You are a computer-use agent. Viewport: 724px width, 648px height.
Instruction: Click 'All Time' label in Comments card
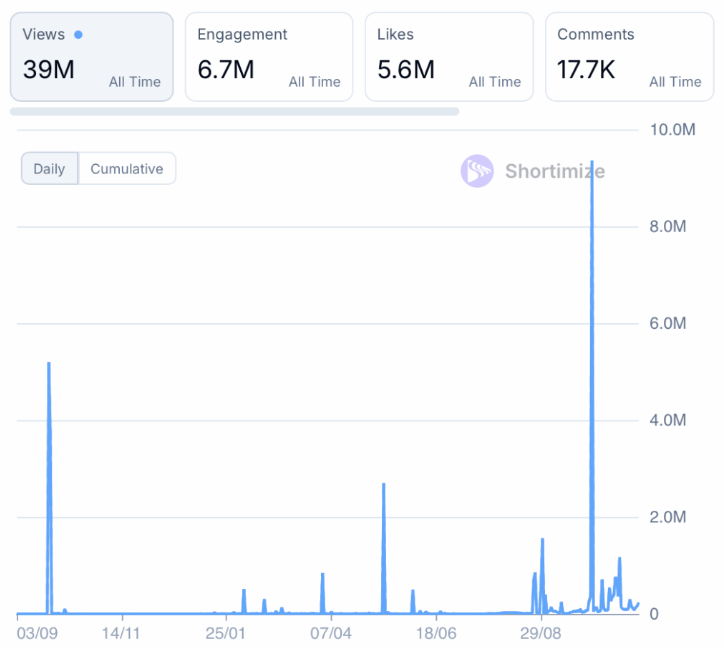[675, 82]
